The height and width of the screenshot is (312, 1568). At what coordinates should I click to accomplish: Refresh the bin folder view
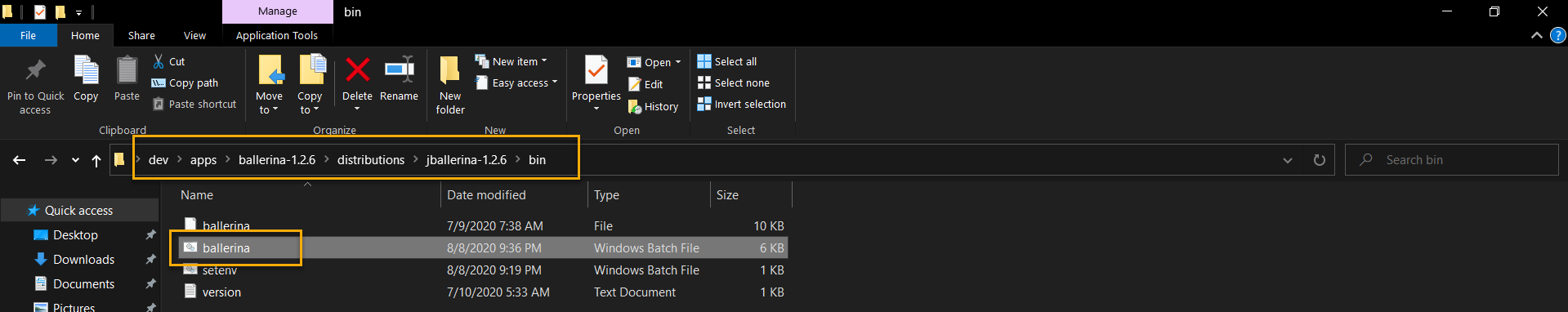click(1319, 160)
